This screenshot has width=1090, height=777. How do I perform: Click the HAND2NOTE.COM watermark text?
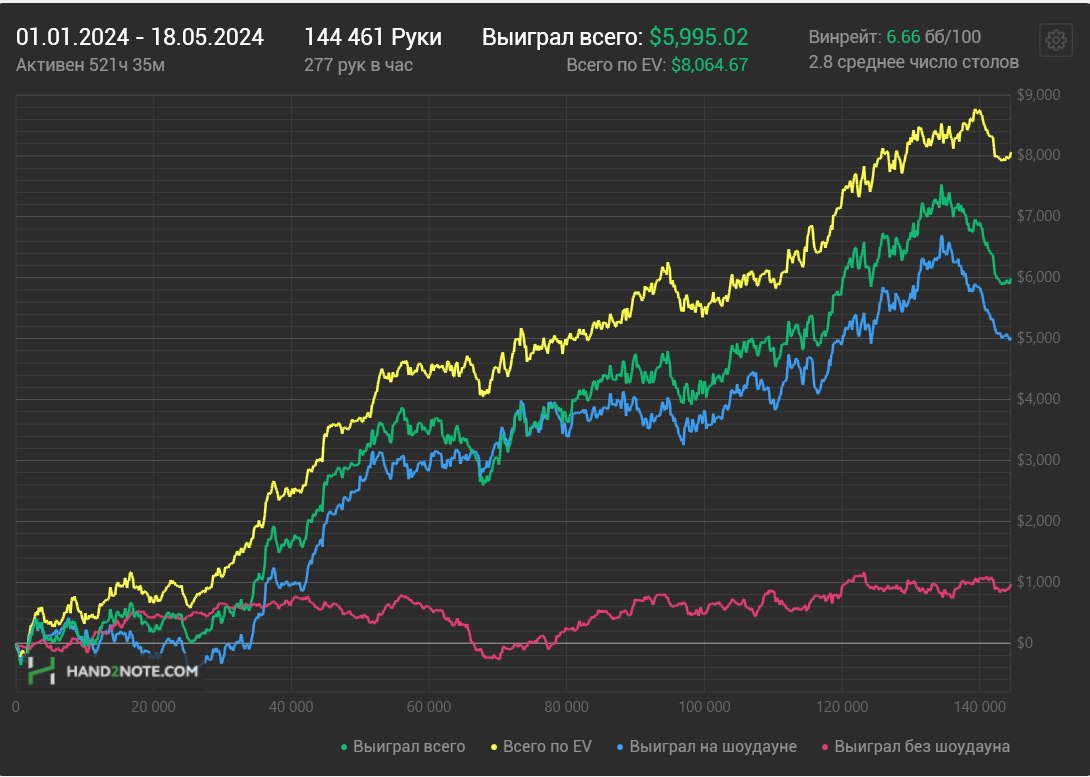pos(132,671)
